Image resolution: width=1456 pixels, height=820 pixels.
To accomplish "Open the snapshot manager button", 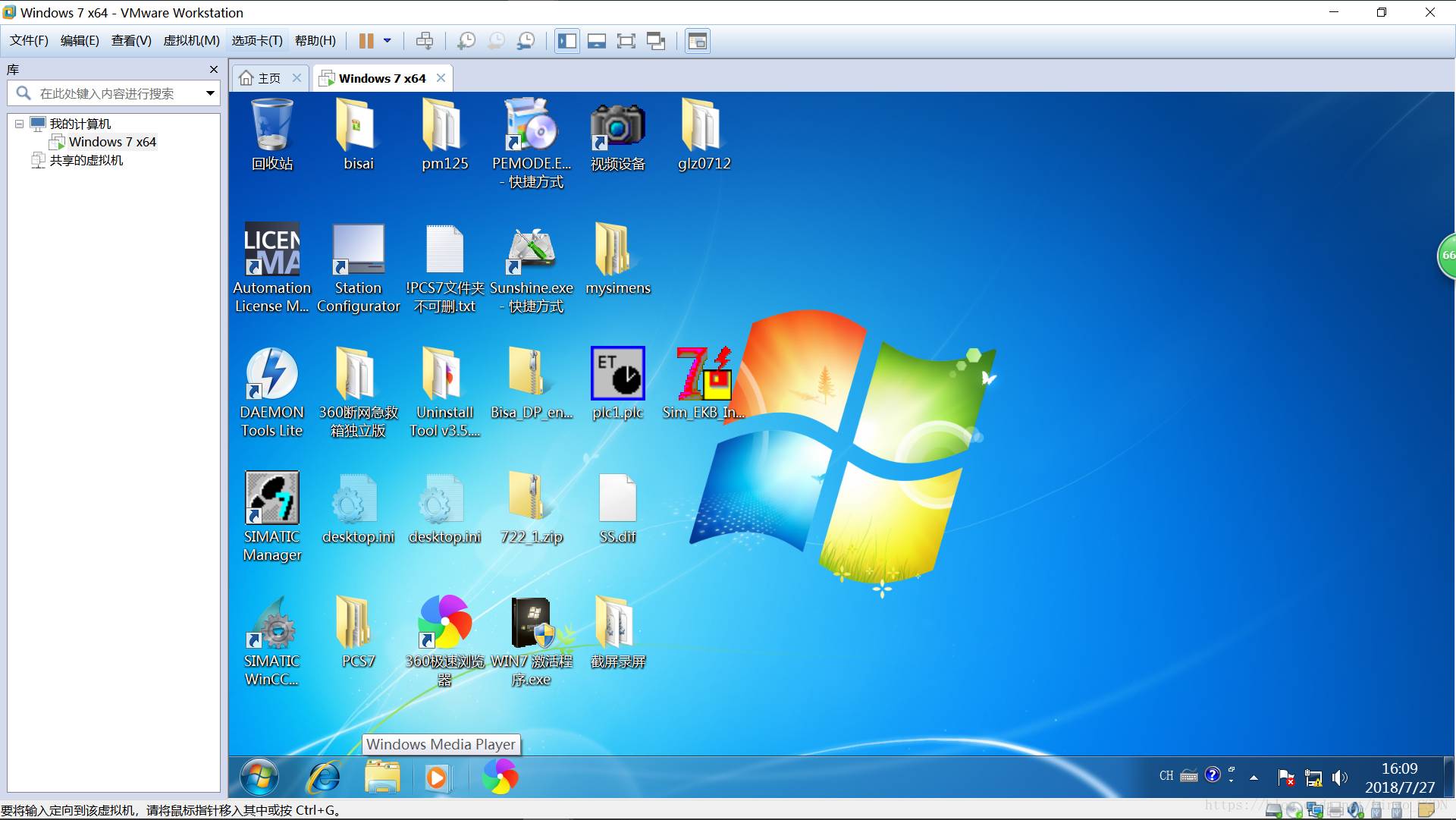I will (526, 41).
